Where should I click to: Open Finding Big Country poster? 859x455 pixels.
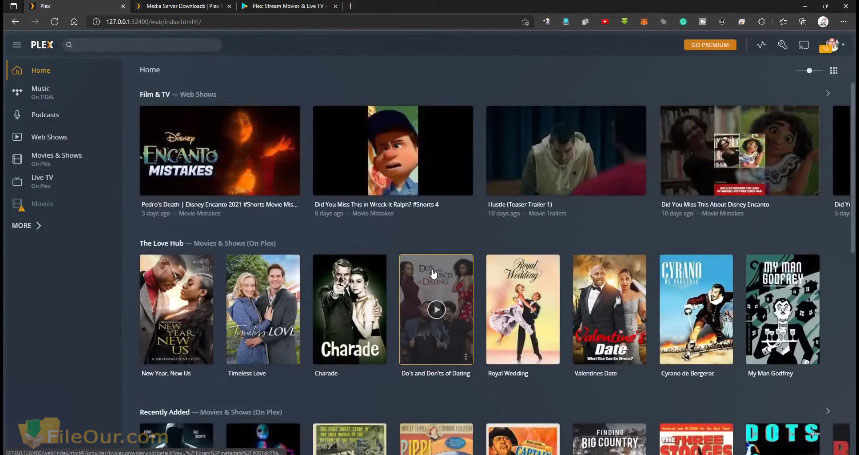coord(609,439)
